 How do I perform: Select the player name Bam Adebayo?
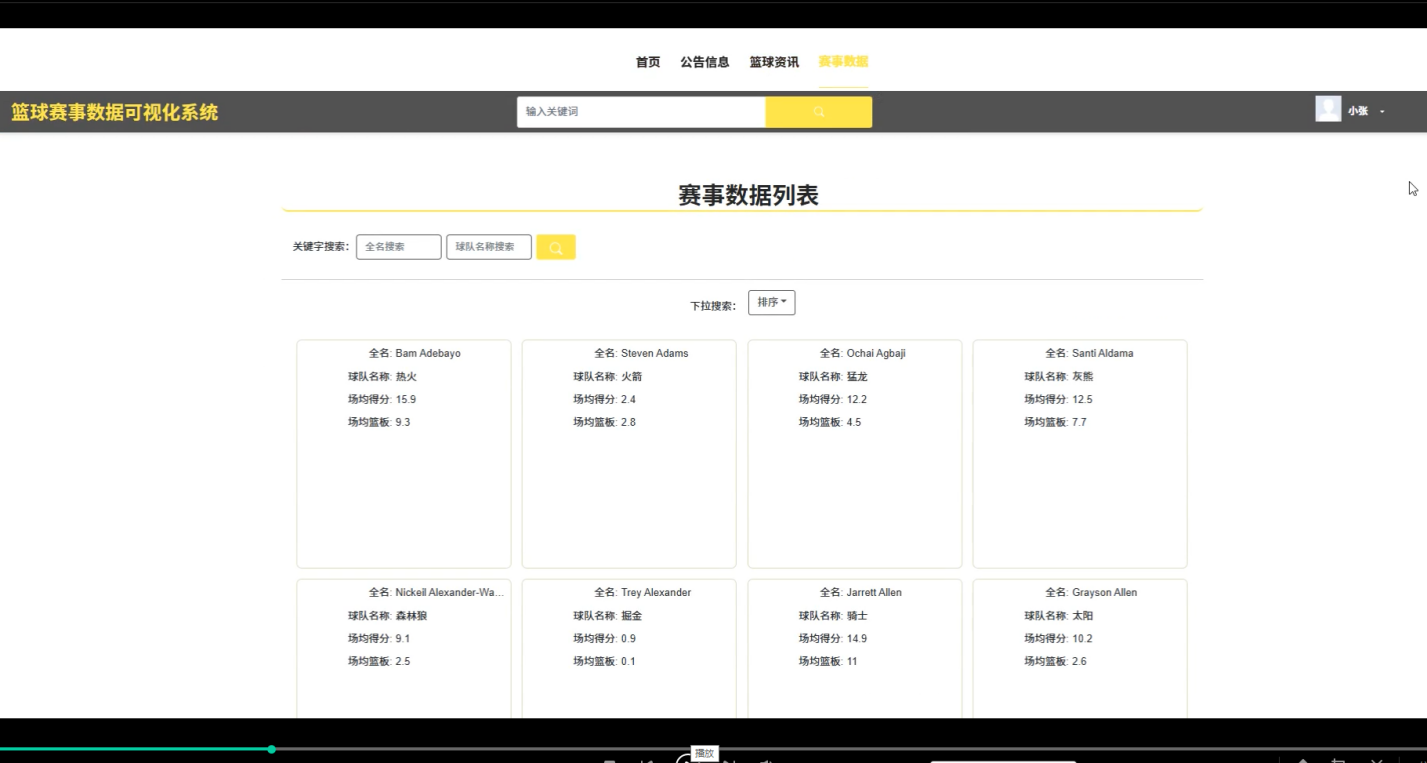pos(428,354)
